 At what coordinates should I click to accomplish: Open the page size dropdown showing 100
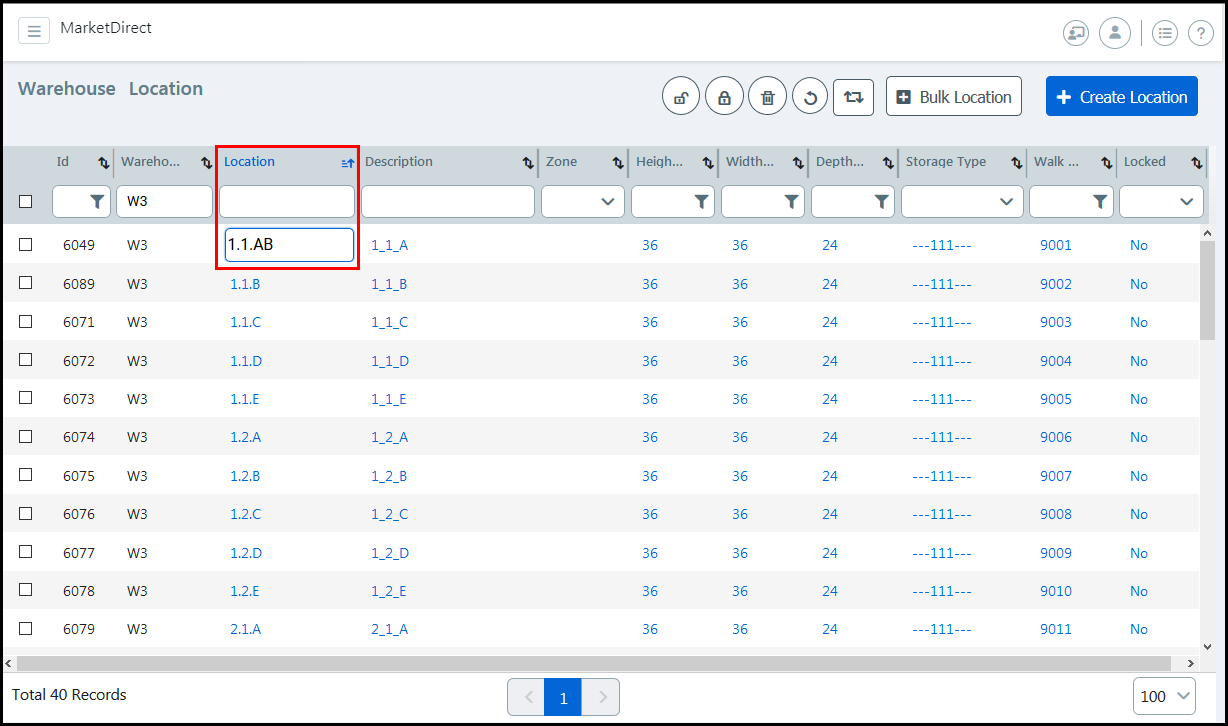(1164, 696)
